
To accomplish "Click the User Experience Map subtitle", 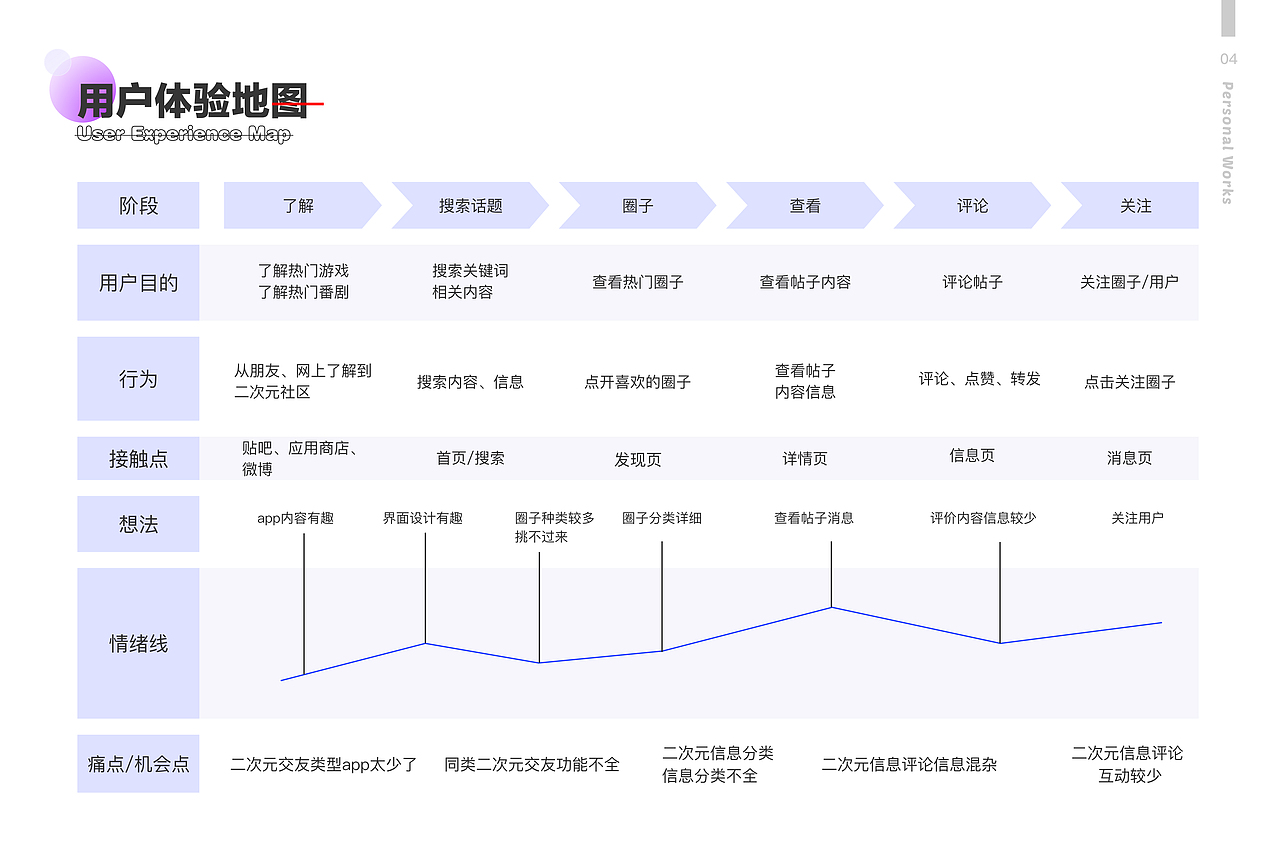I will [x=185, y=133].
